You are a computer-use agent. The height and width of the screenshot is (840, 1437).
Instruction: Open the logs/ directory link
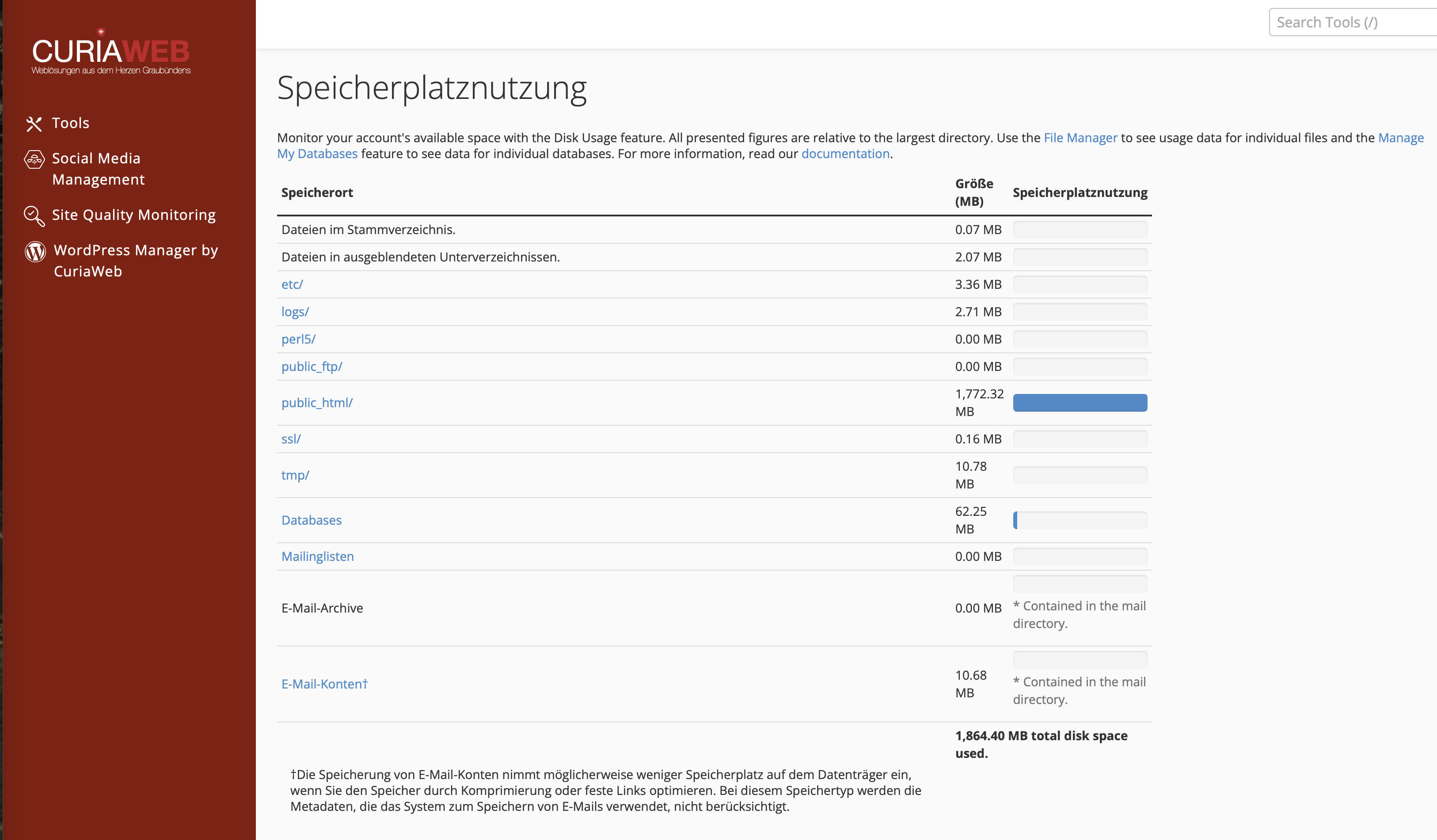(295, 312)
